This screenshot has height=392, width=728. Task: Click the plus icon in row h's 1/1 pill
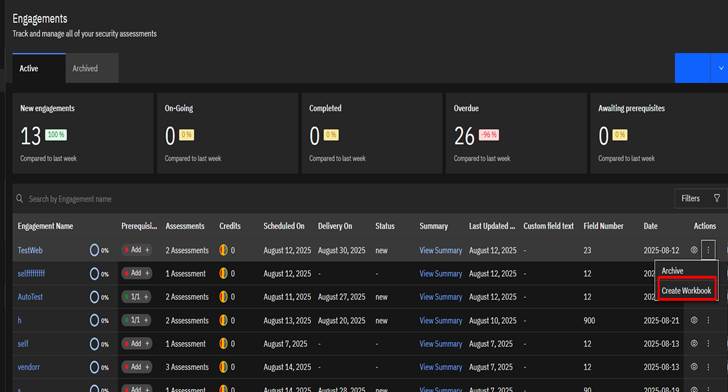(146, 320)
